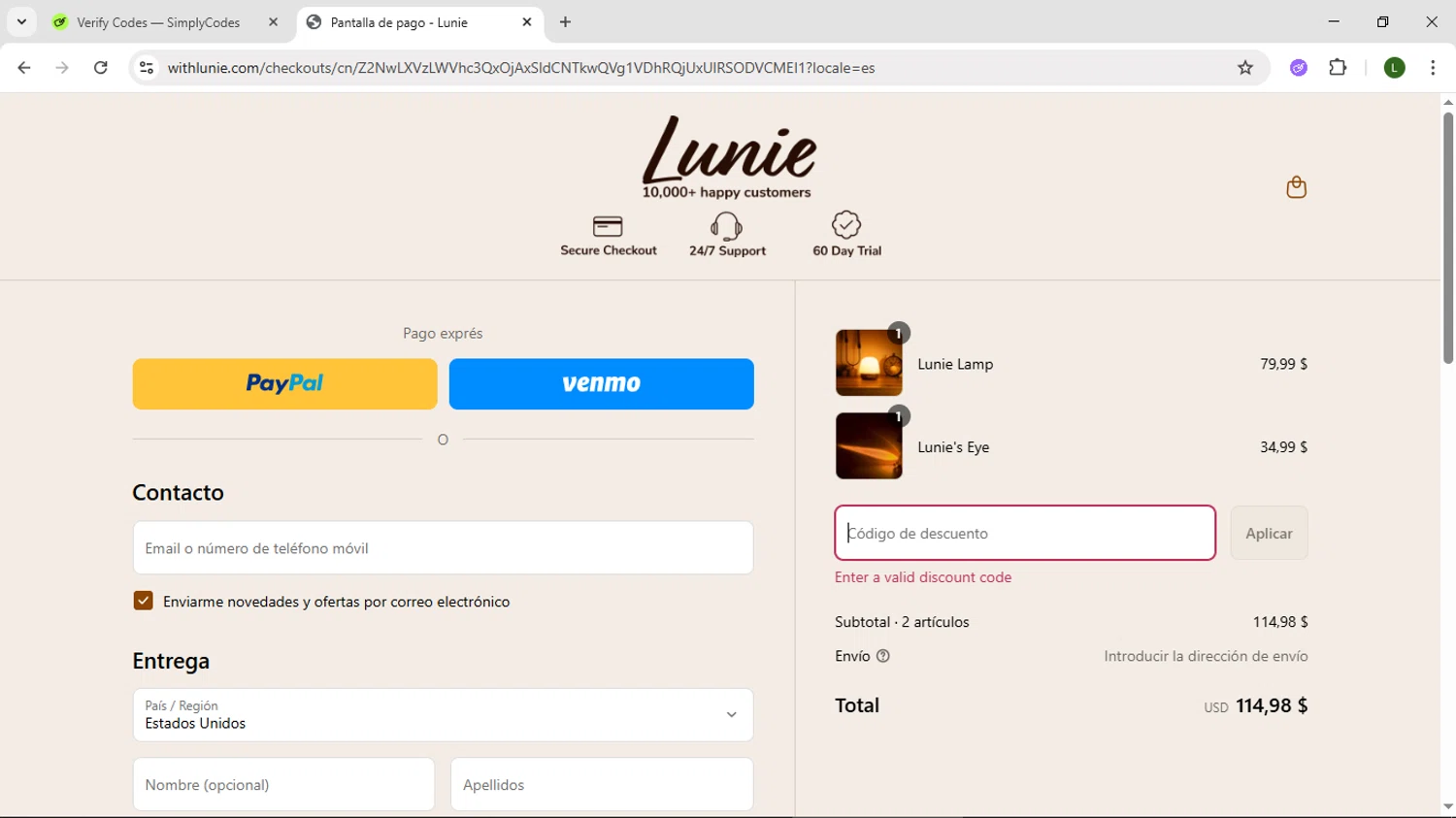Click the "Lunie's Eye" product name
The image size is (1456, 818).
(x=953, y=447)
